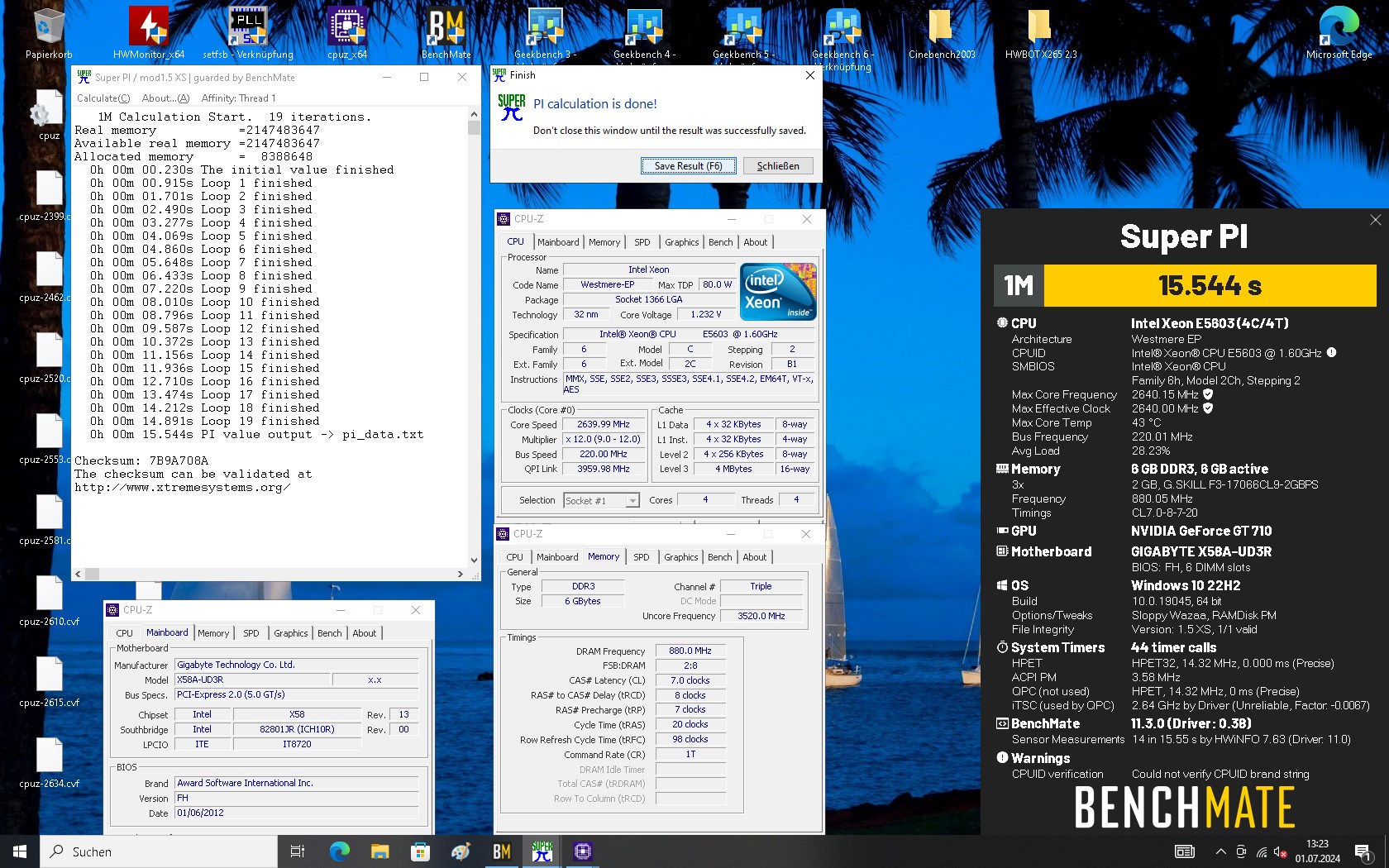Viewport: 1389px width, 868px height.
Task: Click the Model X58A-UD3R field
Action: tap(252, 680)
